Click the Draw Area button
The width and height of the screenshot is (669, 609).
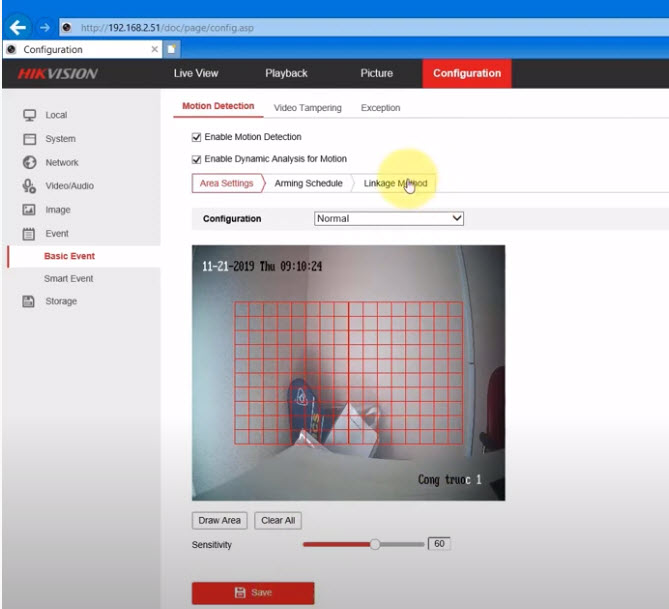(x=220, y=520)
